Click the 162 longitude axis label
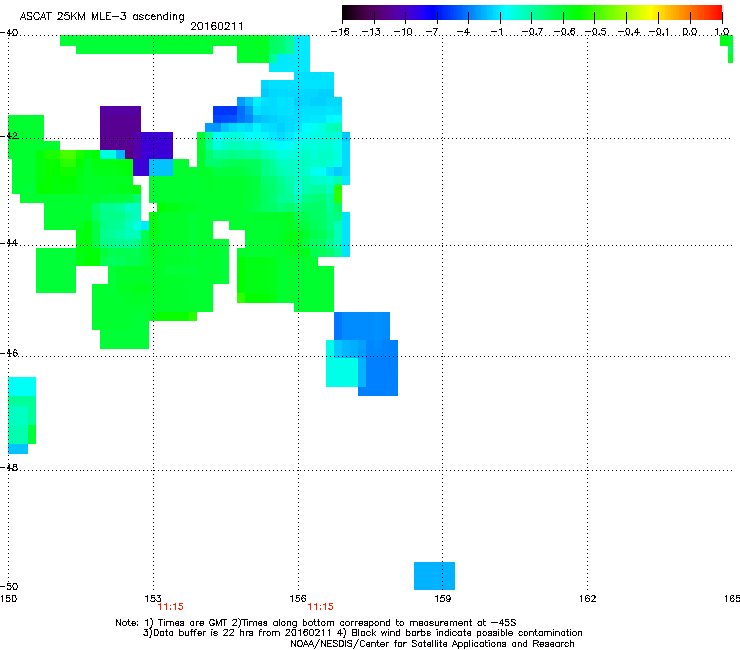This screenshot has width=740, height=650. pos(588,599)
